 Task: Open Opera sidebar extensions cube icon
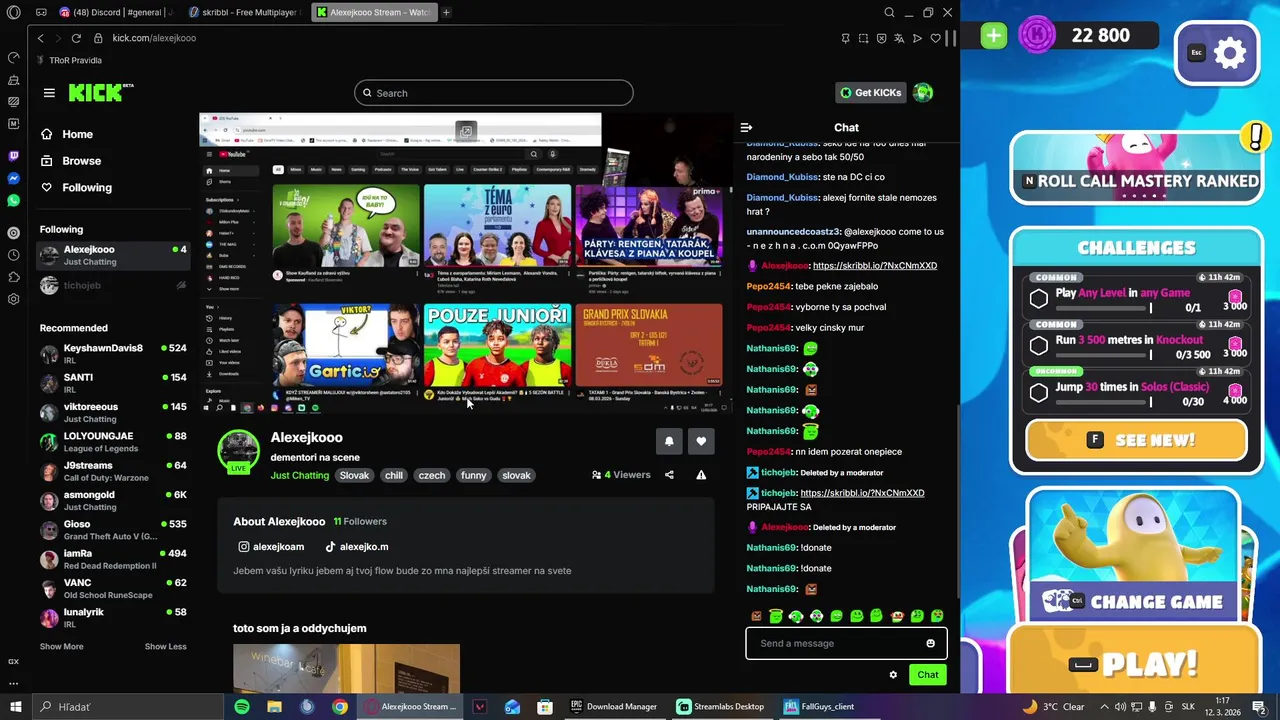(13, 277)
